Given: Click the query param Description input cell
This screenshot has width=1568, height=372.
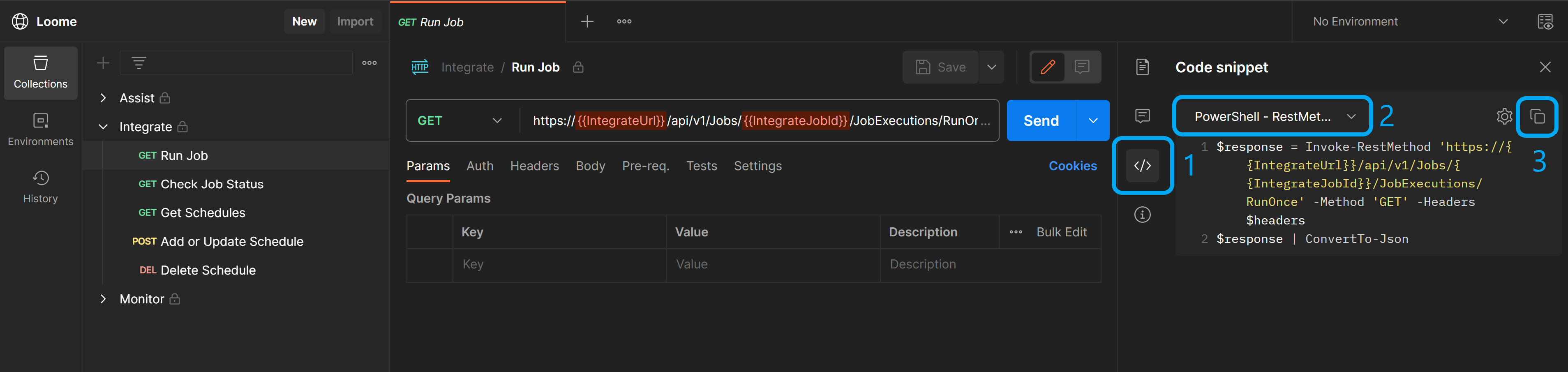Looking at the screenshot, I should (991, 264).
